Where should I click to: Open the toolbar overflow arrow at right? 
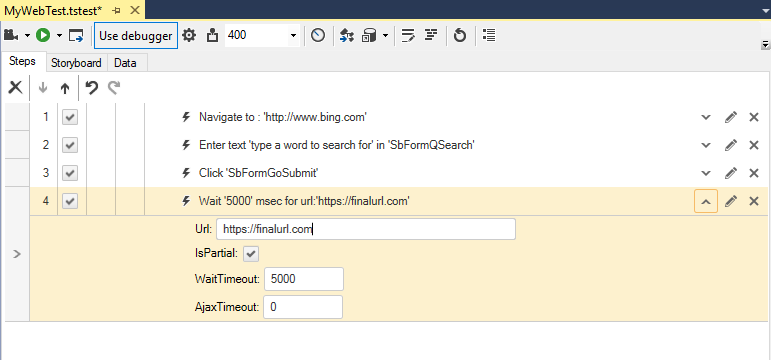tap(765, 45)
